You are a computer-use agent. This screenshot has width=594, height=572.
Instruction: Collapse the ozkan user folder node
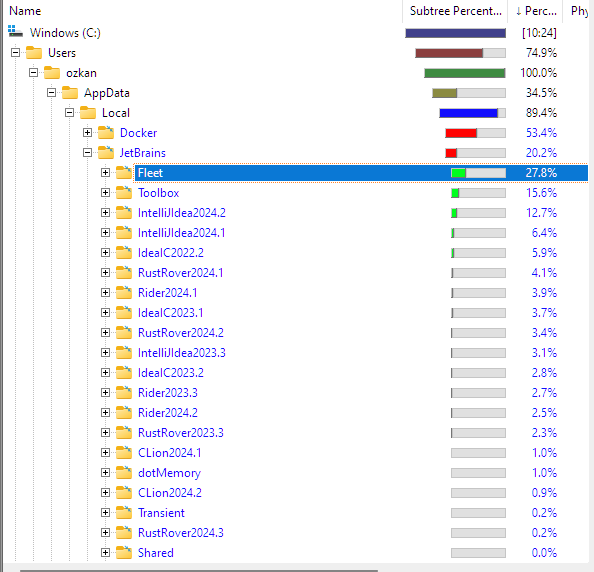[x=33, y=72]
